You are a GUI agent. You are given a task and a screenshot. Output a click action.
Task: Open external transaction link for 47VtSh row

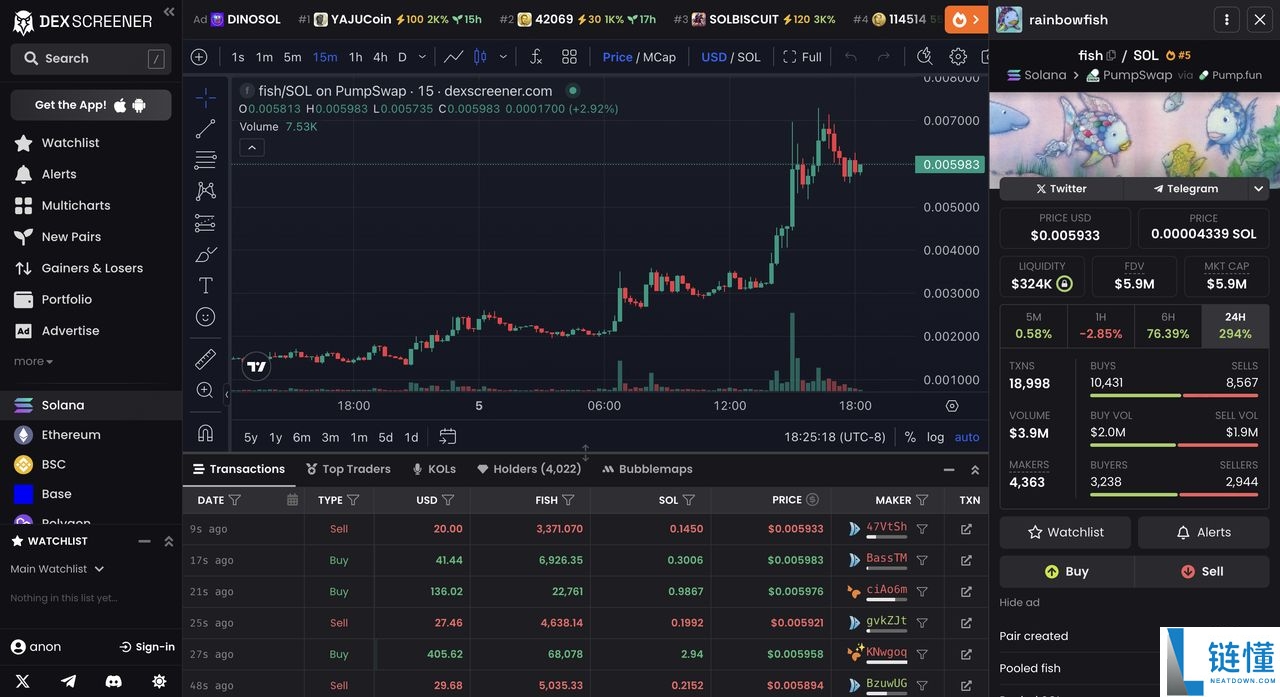[x=966, y=529]
